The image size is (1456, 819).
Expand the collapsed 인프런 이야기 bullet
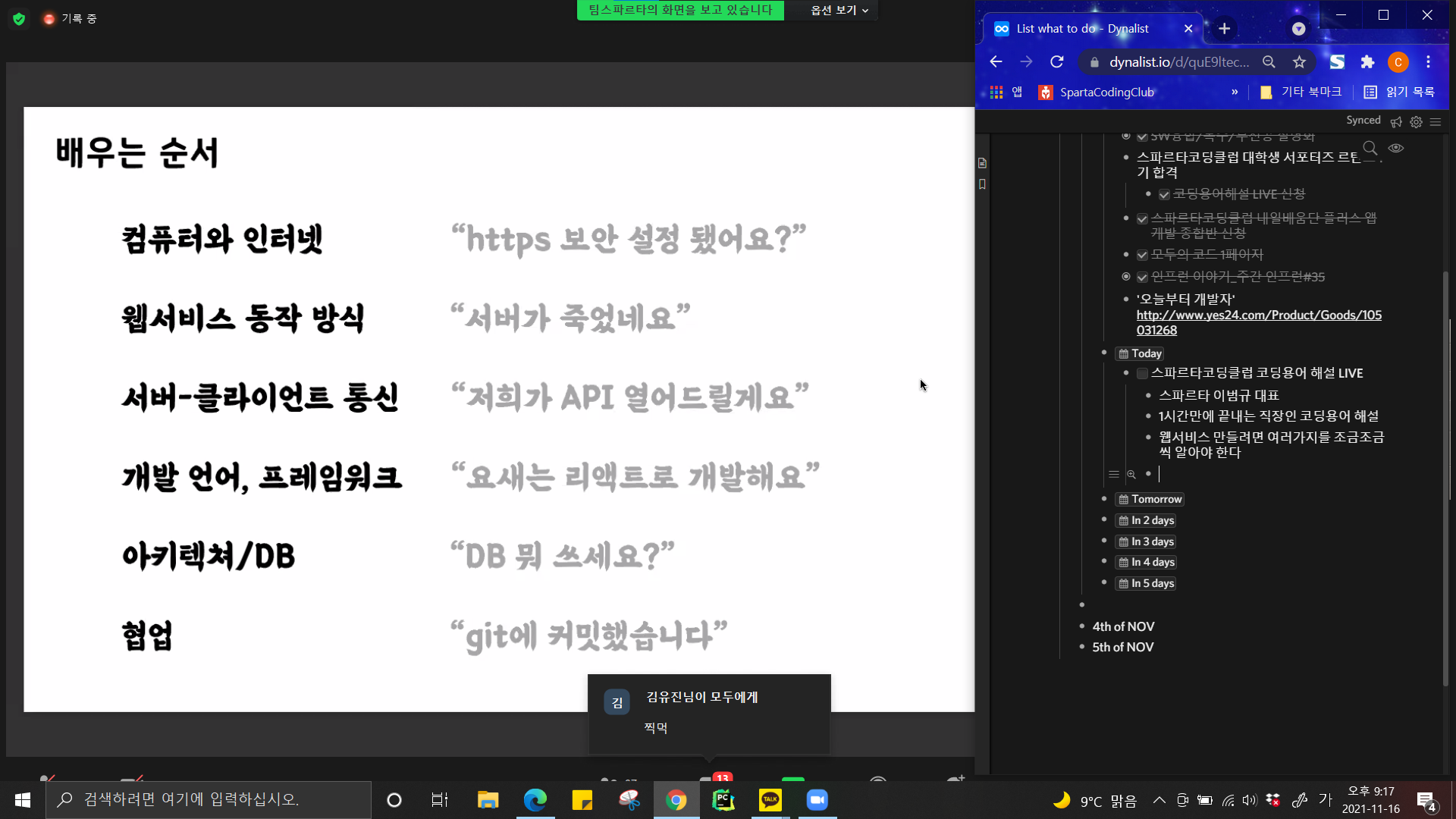[1126, 277]
